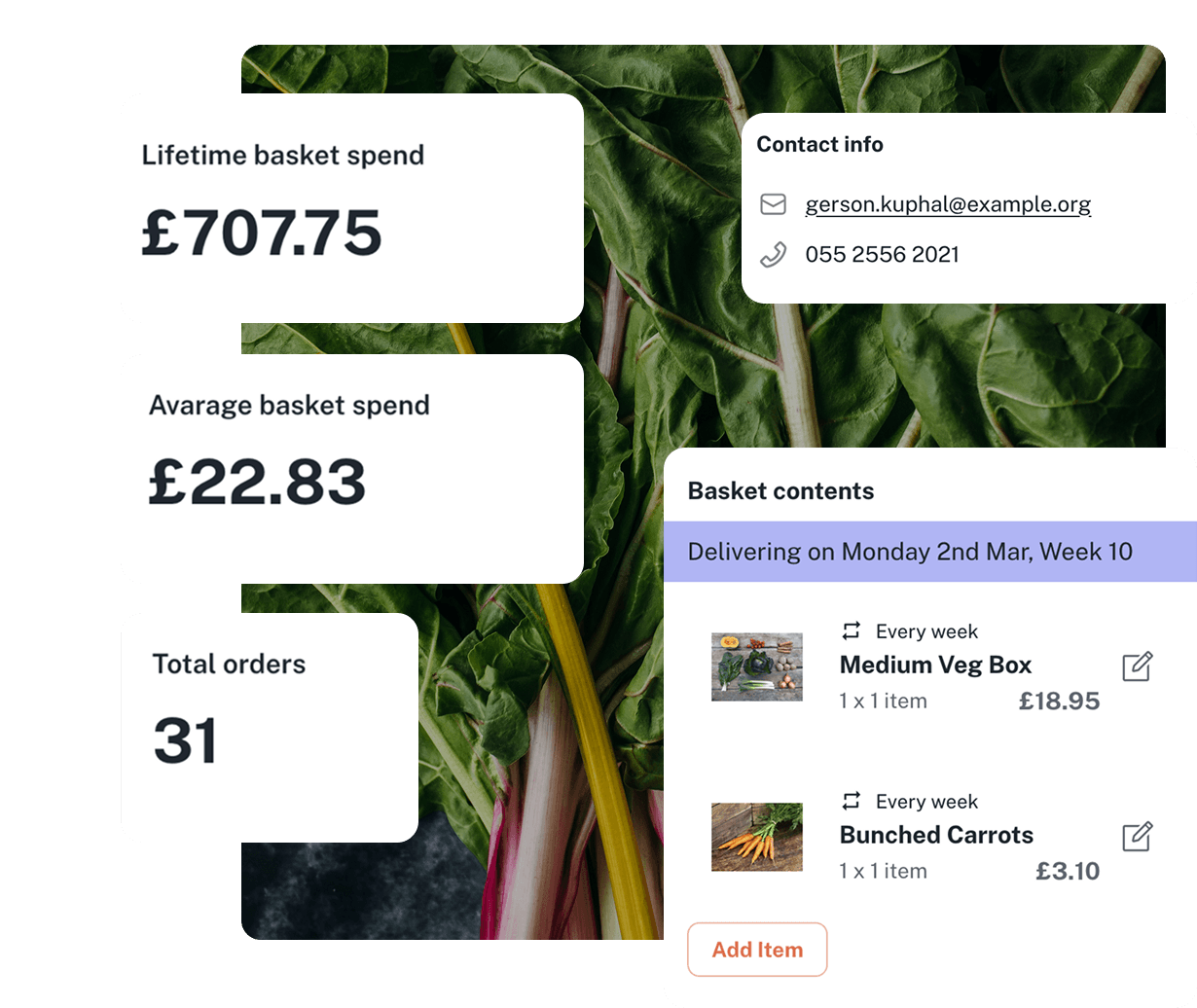Click the Medium Veg Box product name
Screen dimensions: 1197x1008
(935, 666)
